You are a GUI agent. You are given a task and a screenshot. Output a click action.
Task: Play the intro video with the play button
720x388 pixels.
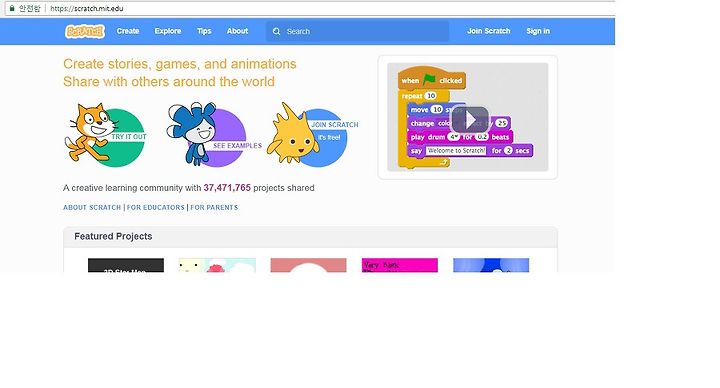click(470, 120)
